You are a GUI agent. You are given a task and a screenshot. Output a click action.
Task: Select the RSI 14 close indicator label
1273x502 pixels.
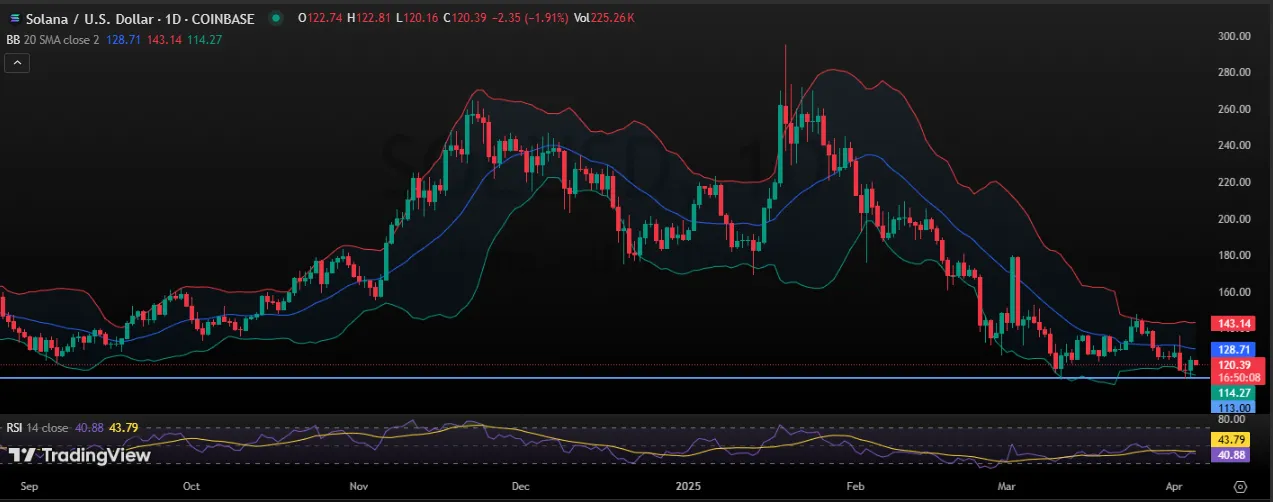tap(37, 428)
